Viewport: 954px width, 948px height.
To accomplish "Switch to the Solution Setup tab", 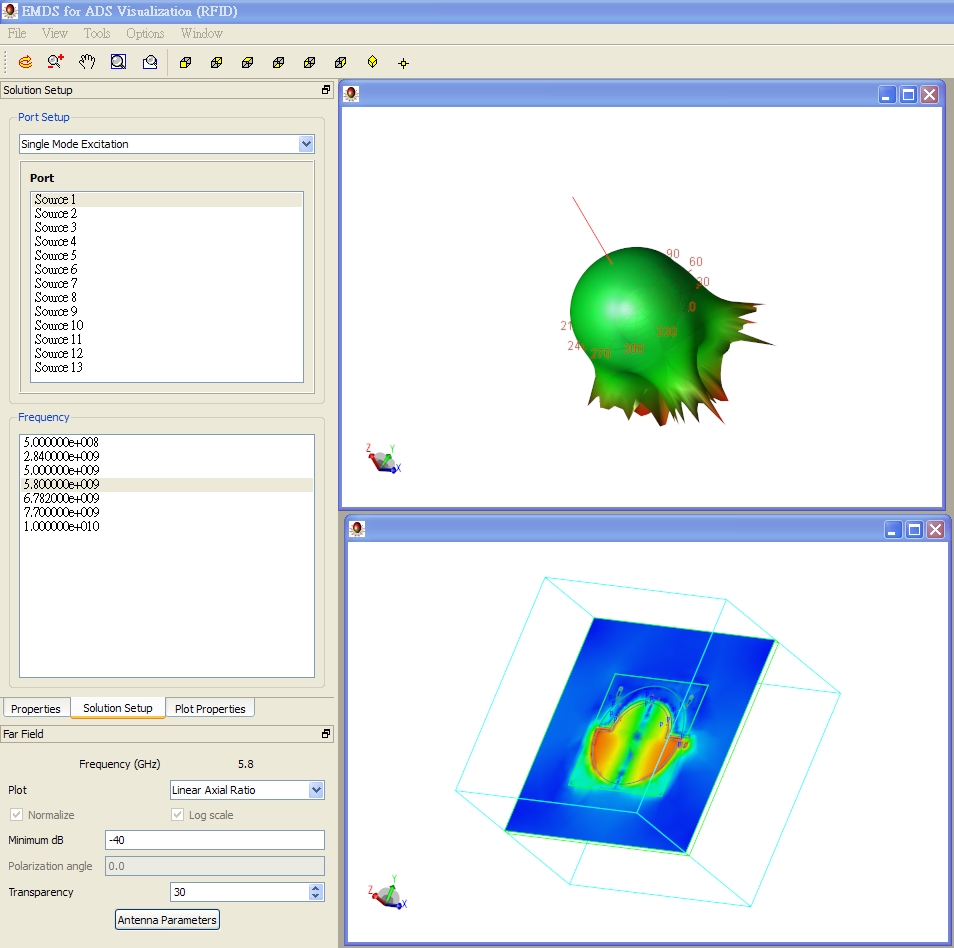I will (x=118, y=708).
